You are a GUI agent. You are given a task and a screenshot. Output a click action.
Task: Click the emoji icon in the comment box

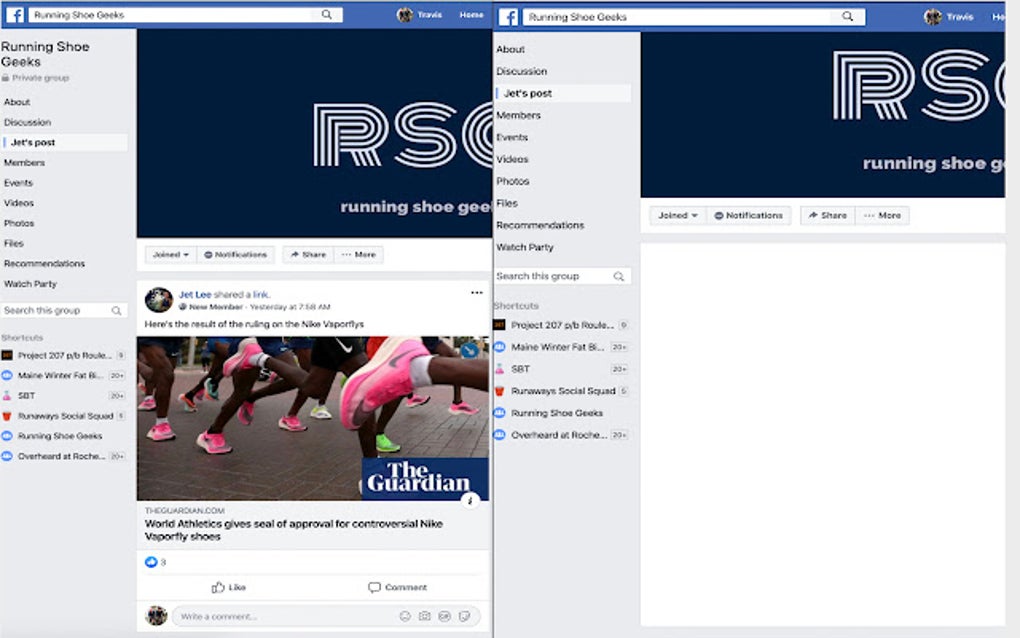[x=405, y=616]
